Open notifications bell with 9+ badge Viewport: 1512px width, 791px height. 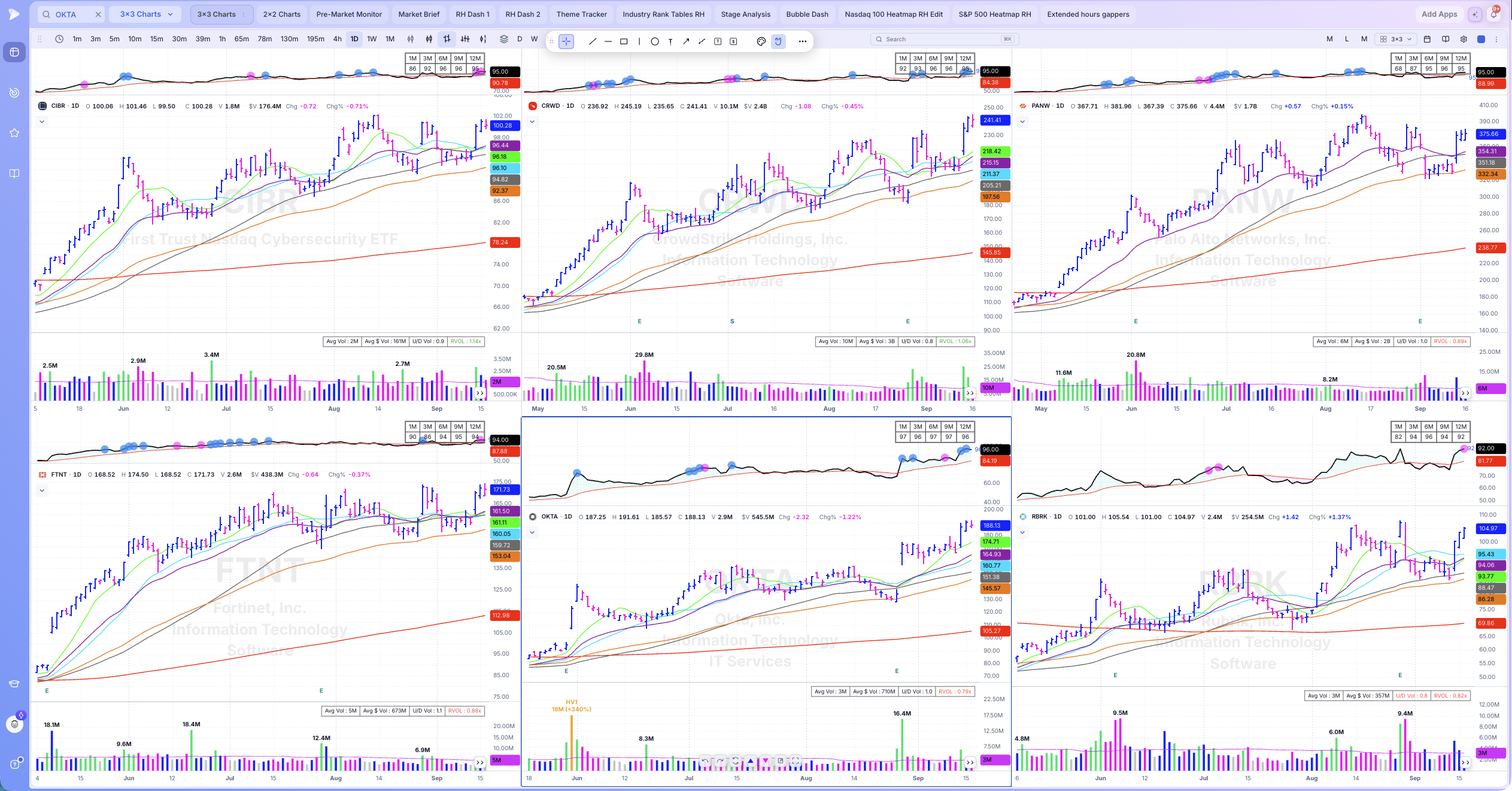[x=1495, y=14]
